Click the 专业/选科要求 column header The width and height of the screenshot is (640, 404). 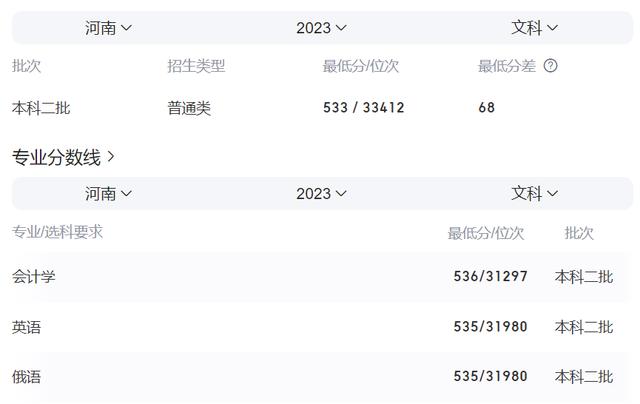click(x=57, y=232)
